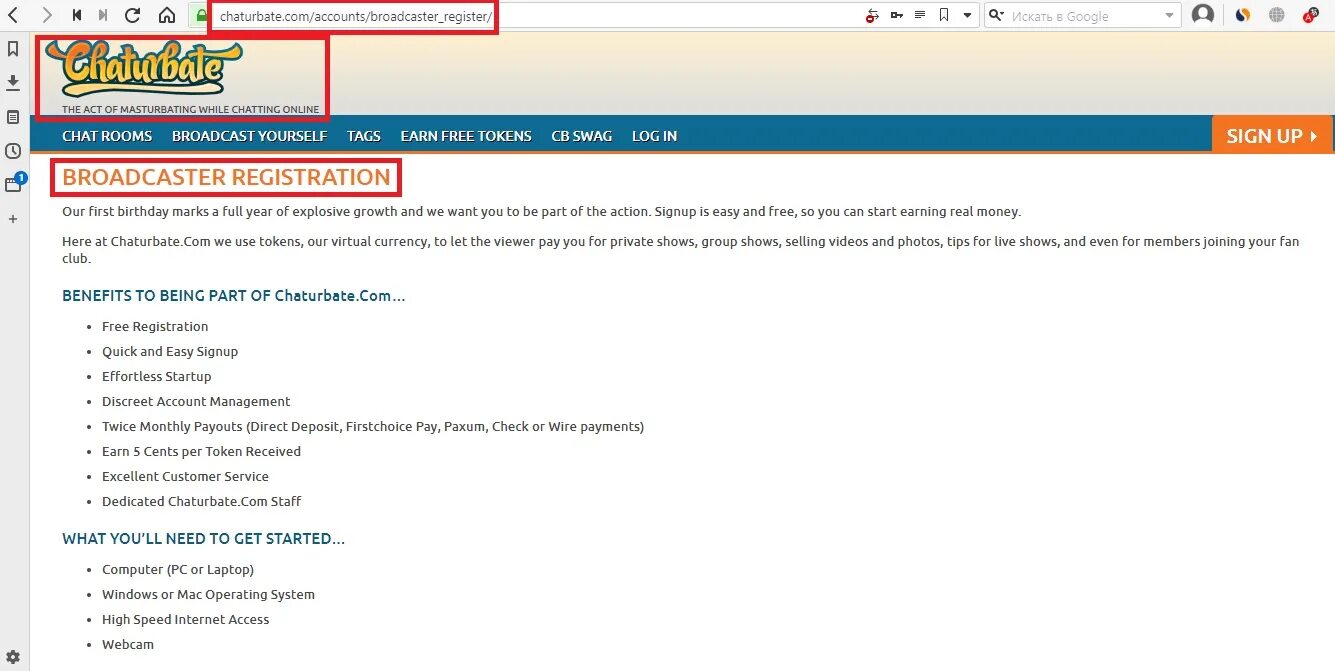Expand the address bar dropdown arrow
The width and height of the screenshot is (1335, 671).
pos(967,15)
